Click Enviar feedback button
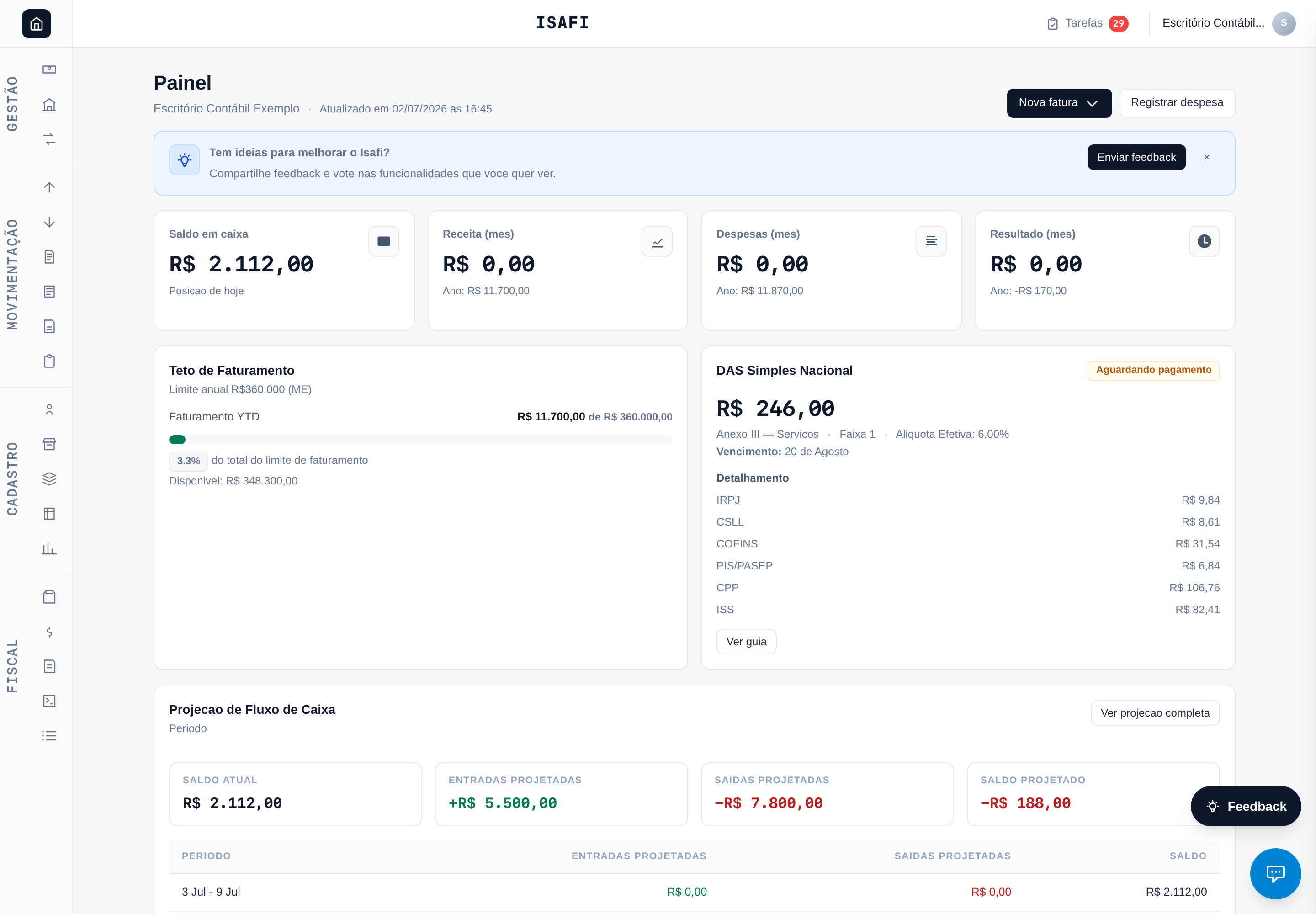The height and width of the screenshot is (914, 1316). pyautogui.click(x=1136, y=158)
